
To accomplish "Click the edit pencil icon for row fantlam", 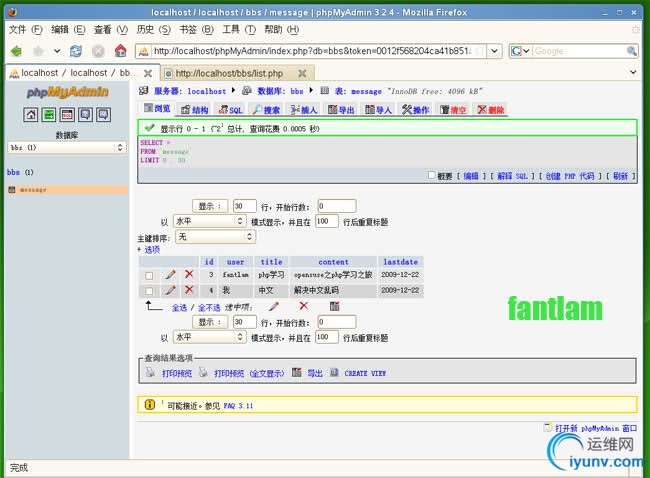I will click(170, 274).
